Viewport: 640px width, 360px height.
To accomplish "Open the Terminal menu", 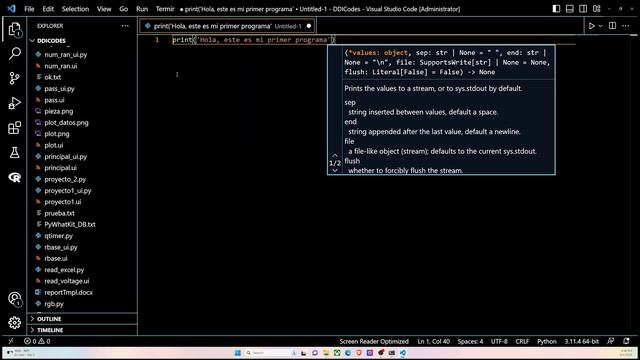I will pos(165,9).
